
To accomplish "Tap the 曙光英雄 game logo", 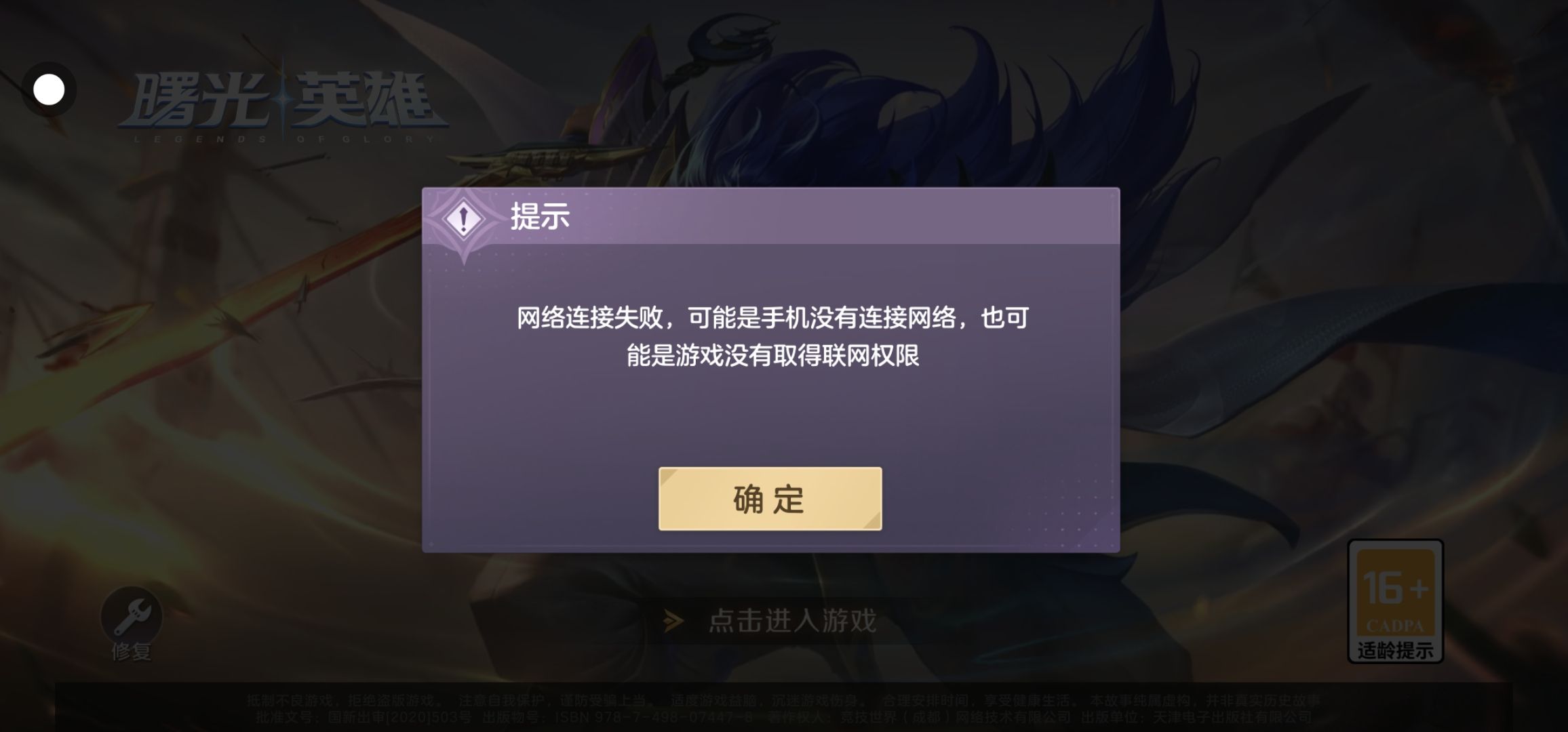I will pos(283,102).
